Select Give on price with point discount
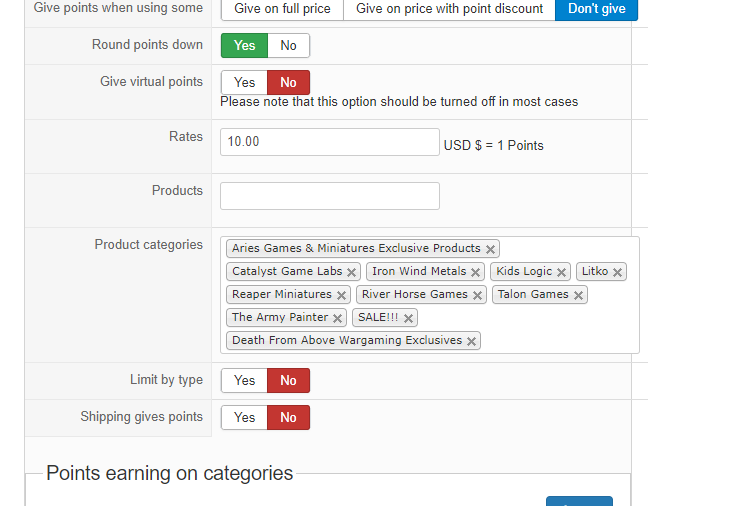Image resolution: width=733 pixels, height=506 pixels. (449, 9)
